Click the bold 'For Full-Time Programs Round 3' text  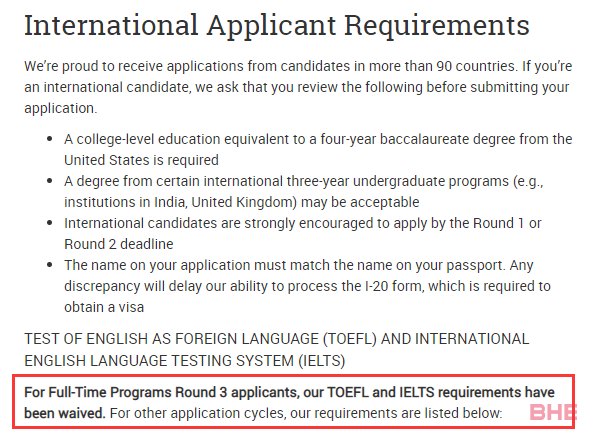126,392
